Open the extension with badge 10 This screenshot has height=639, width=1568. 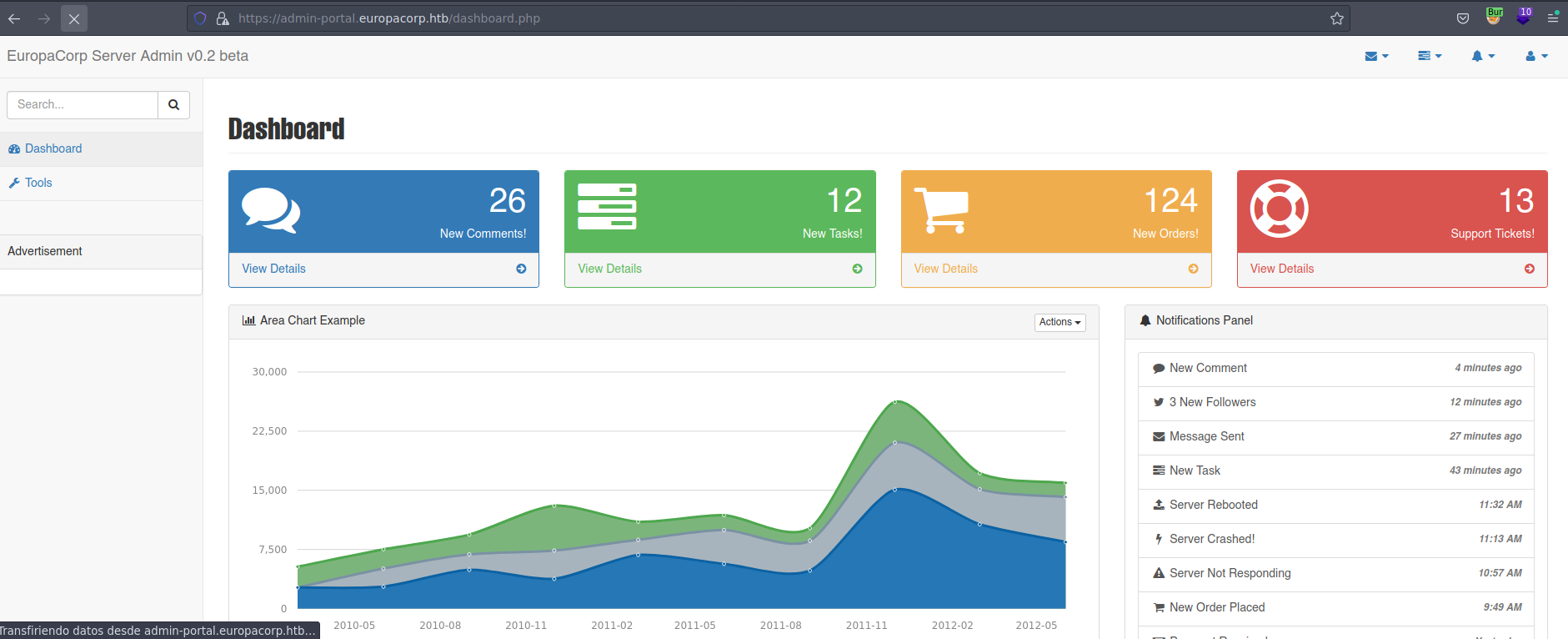1524,17
